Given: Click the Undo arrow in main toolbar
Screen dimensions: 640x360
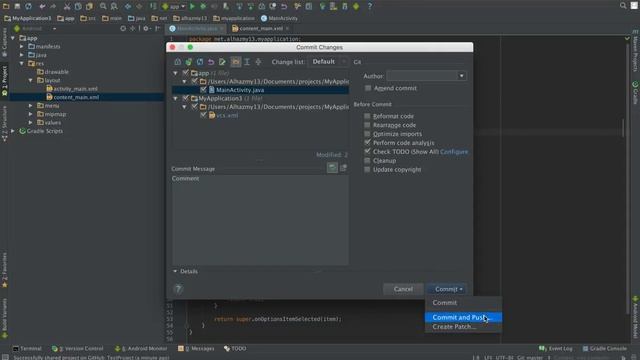Looking at the screenshot, I should (42, 6).
